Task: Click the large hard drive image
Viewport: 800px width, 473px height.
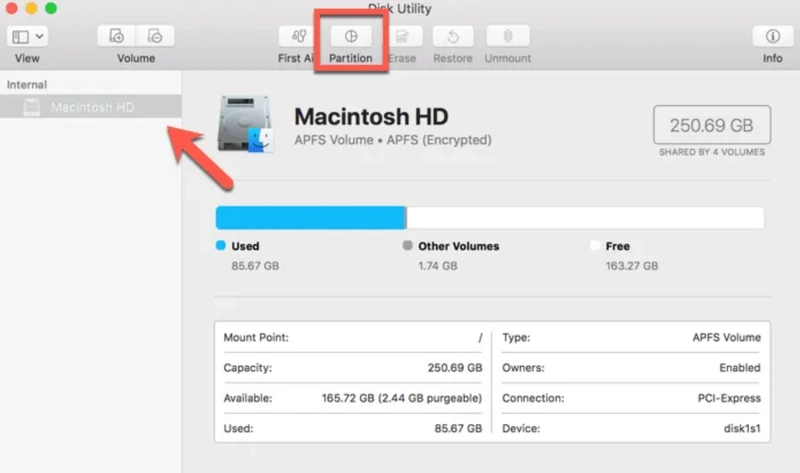Action: (x=245, y=125)
